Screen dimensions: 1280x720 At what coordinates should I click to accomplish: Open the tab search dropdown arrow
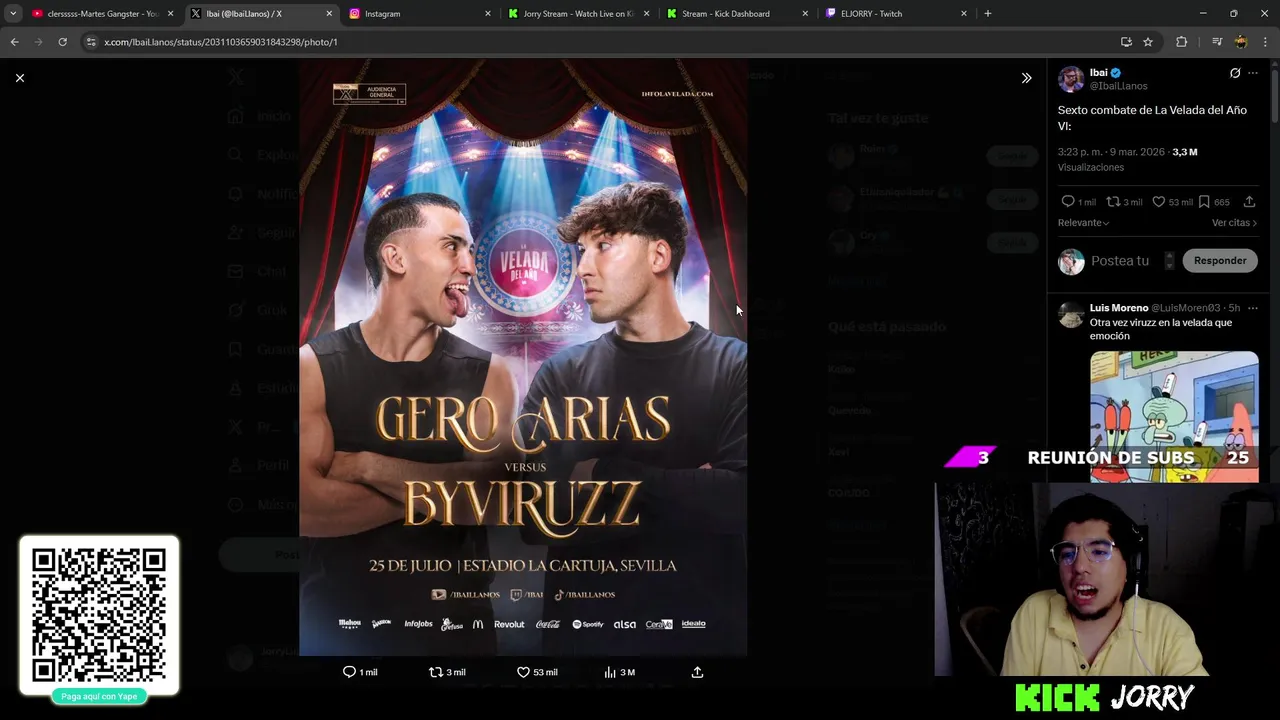pyautogui.click(x=12, y=14)
